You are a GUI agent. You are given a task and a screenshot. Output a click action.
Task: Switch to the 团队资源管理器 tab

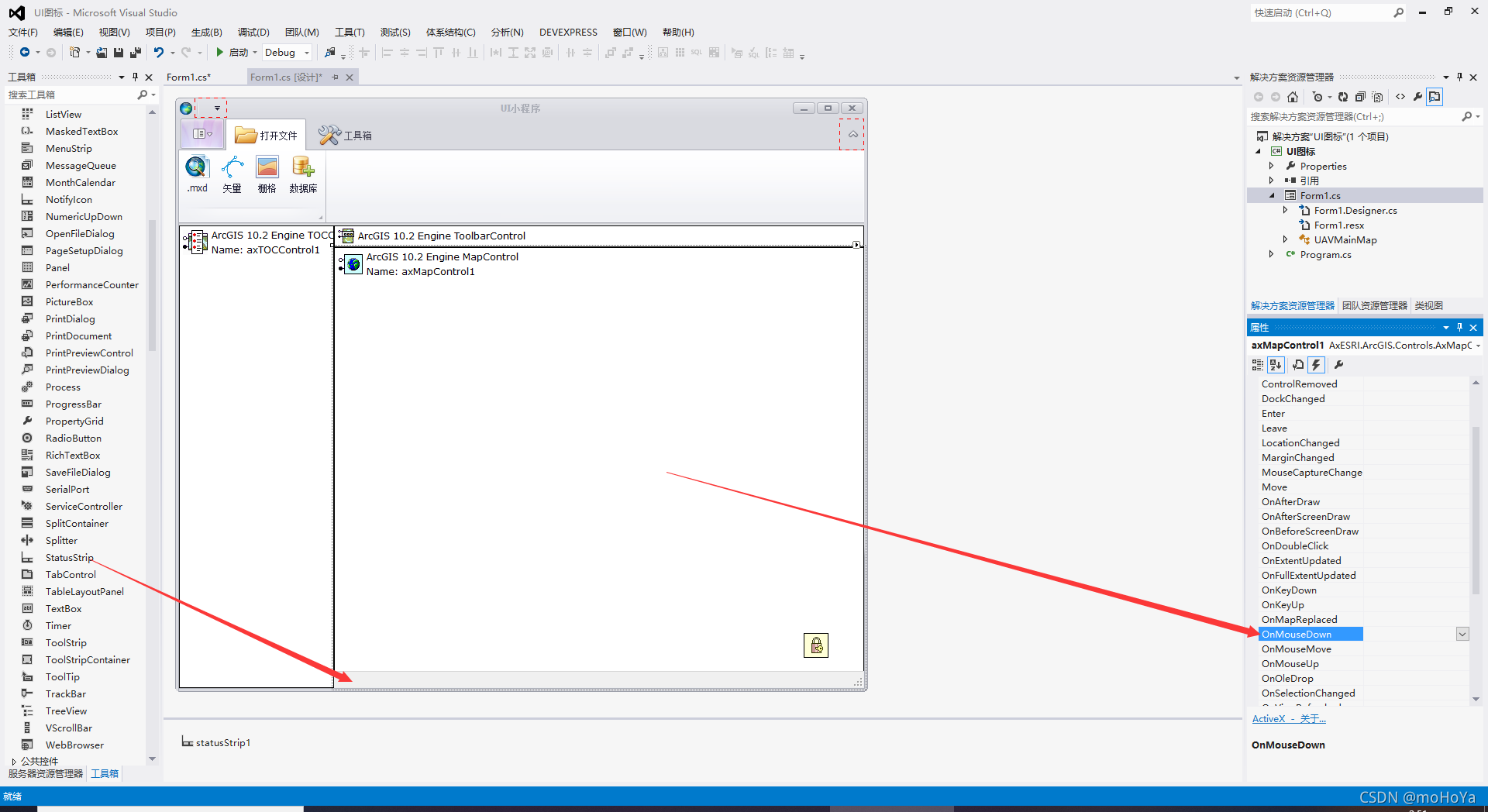[1374, 305]
